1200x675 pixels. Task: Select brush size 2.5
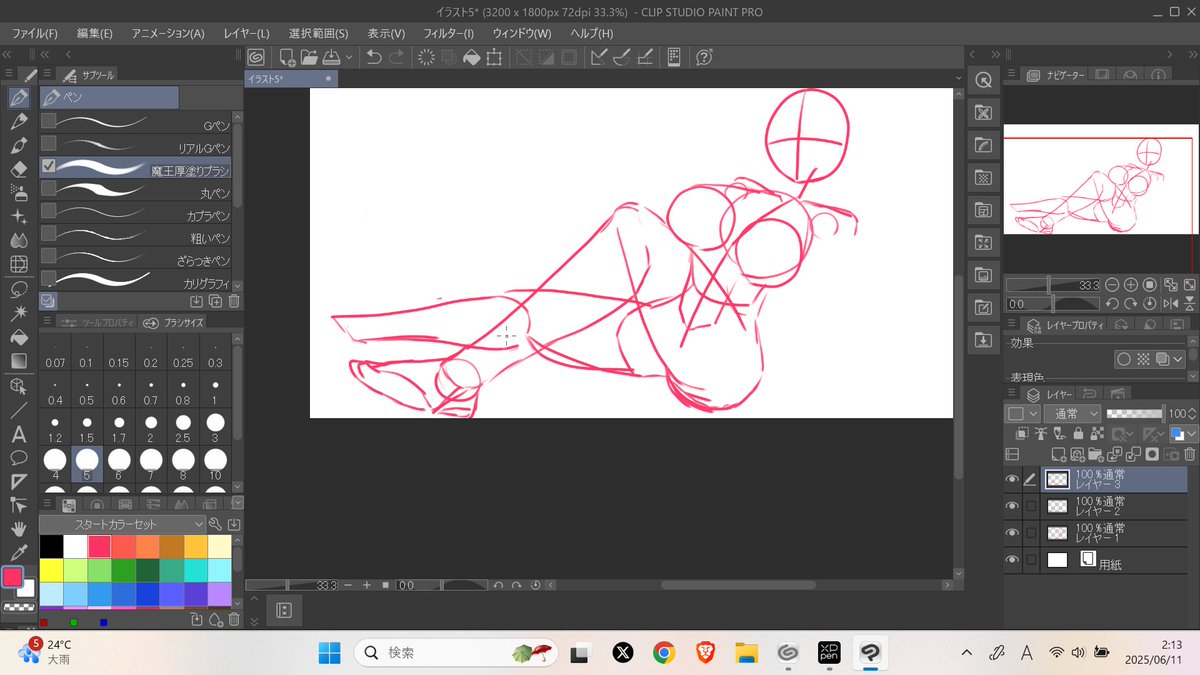[184, 427]
